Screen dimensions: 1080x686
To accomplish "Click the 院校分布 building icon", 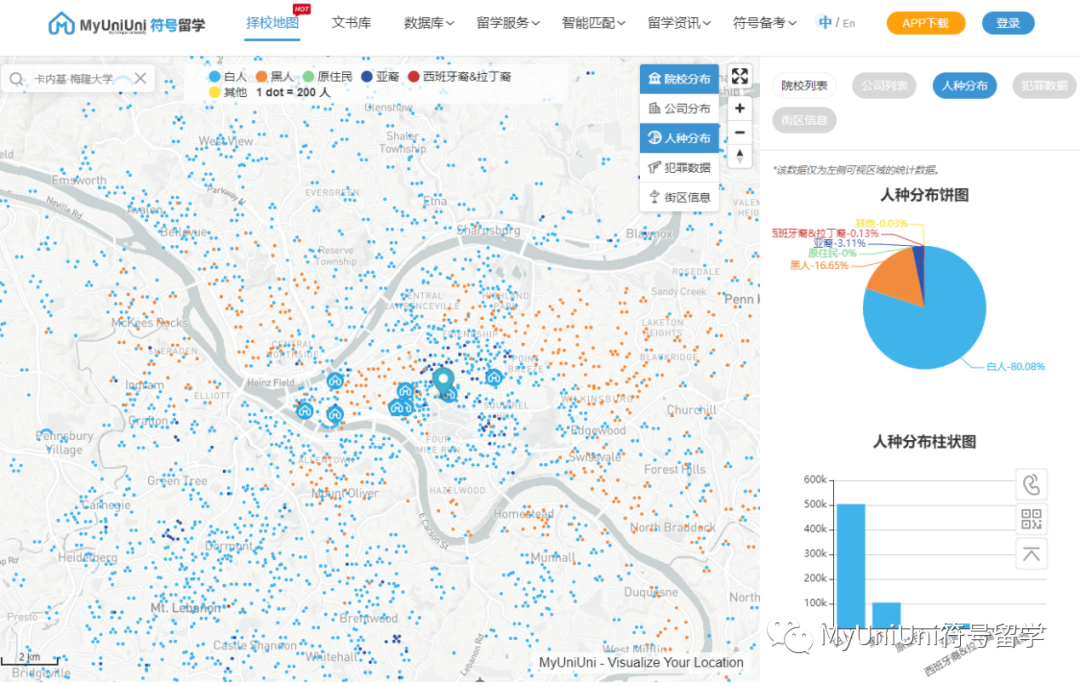I will point(654,79).
